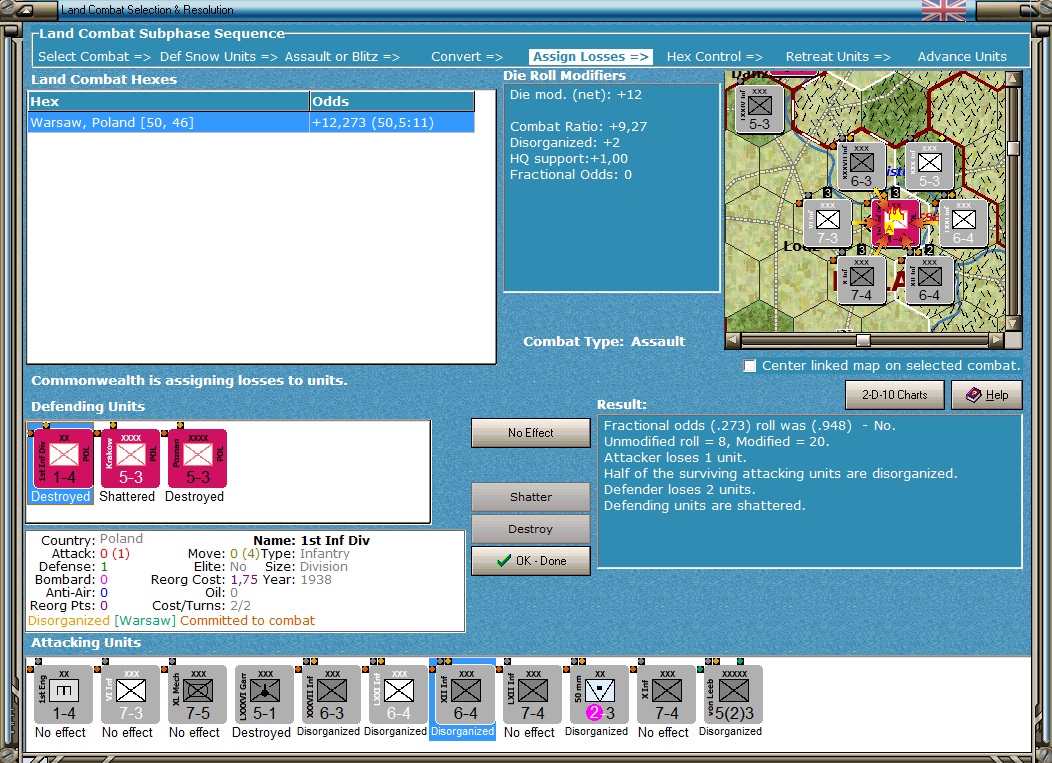
Task: Select the von Leeb HQ attacking unit
Action: coord(734,695)
